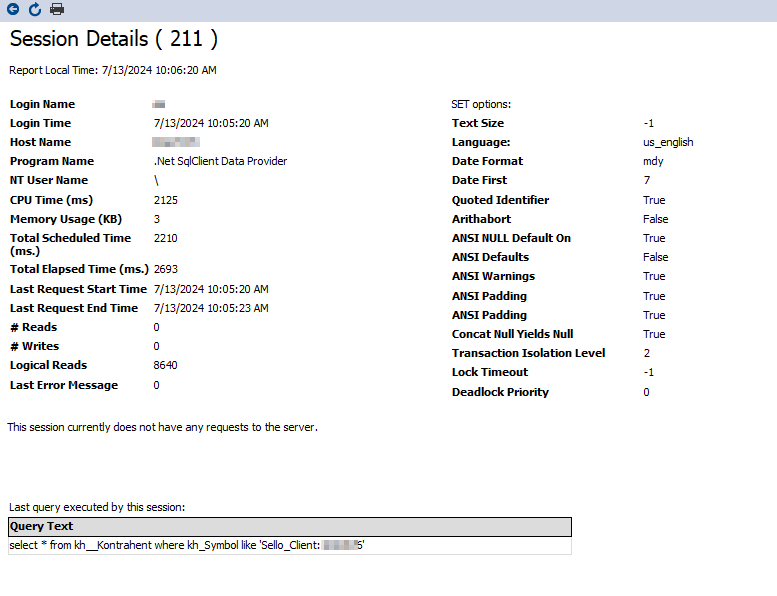Screen dimensions: 777x596
Task: Click the Last Request End Time value
Action: coord(211,308)
